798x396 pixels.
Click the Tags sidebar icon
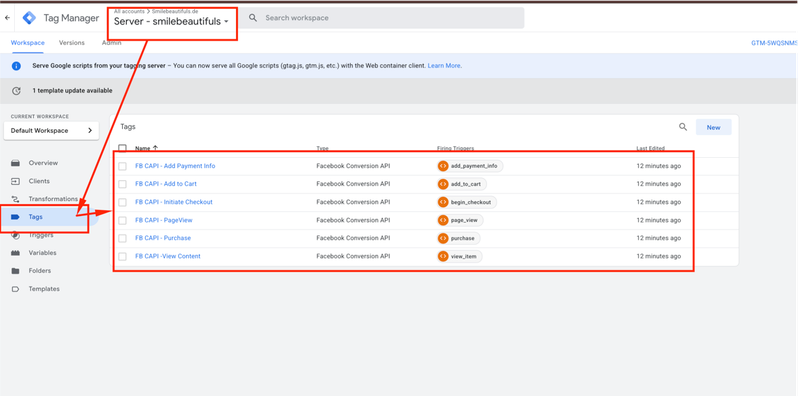click(15, 217)
